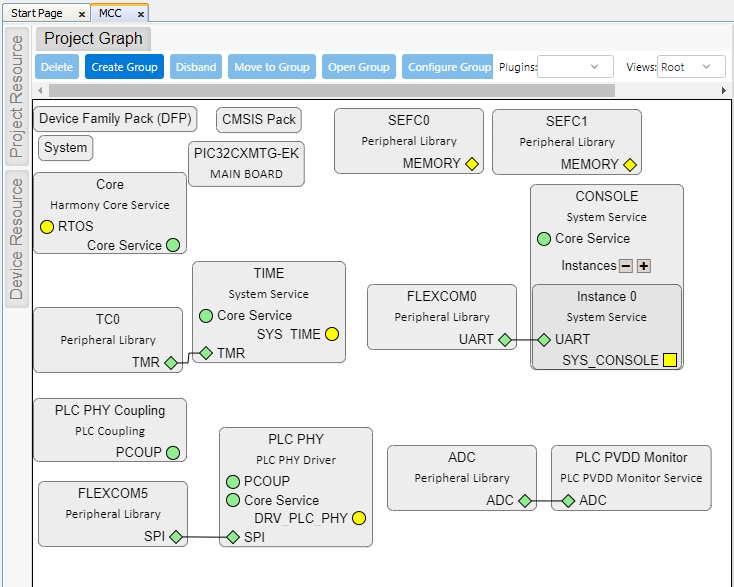Click the DRV_PLC_PHY yellow circle
Screen dimensions: 734x587
[x=359, y=518]
